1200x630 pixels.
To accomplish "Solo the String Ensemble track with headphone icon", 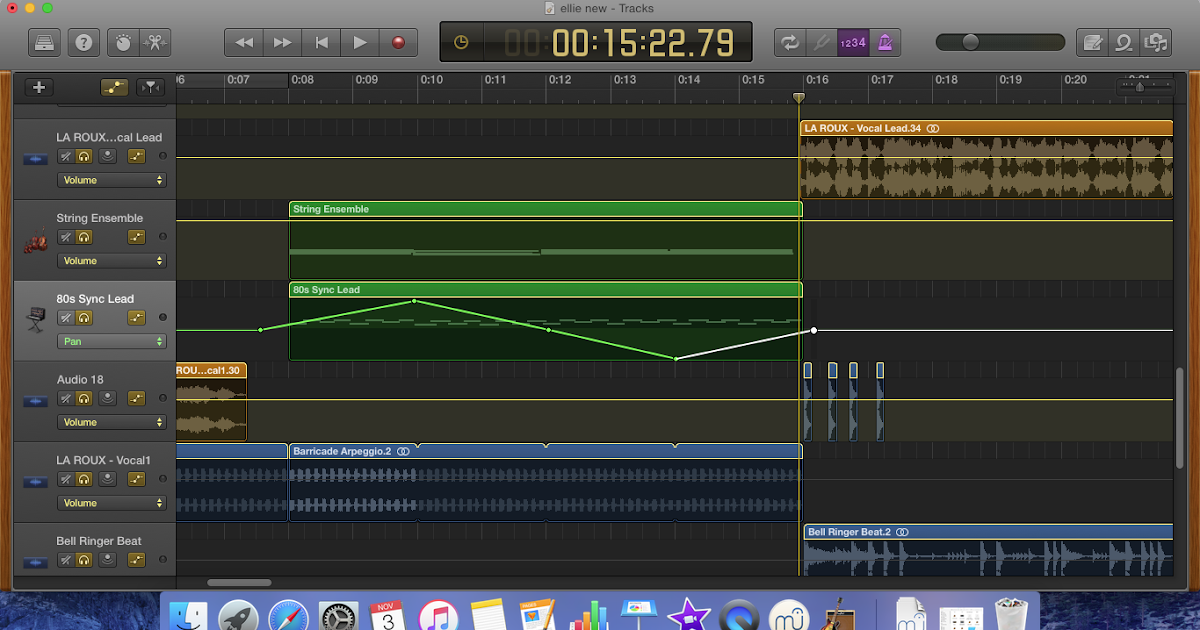I will [86, 237].
